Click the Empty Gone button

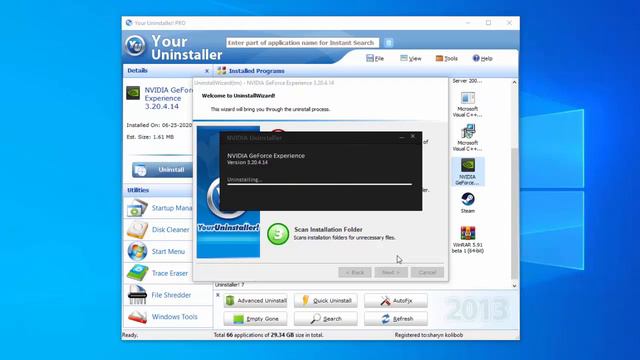click(x=256, y=319)
